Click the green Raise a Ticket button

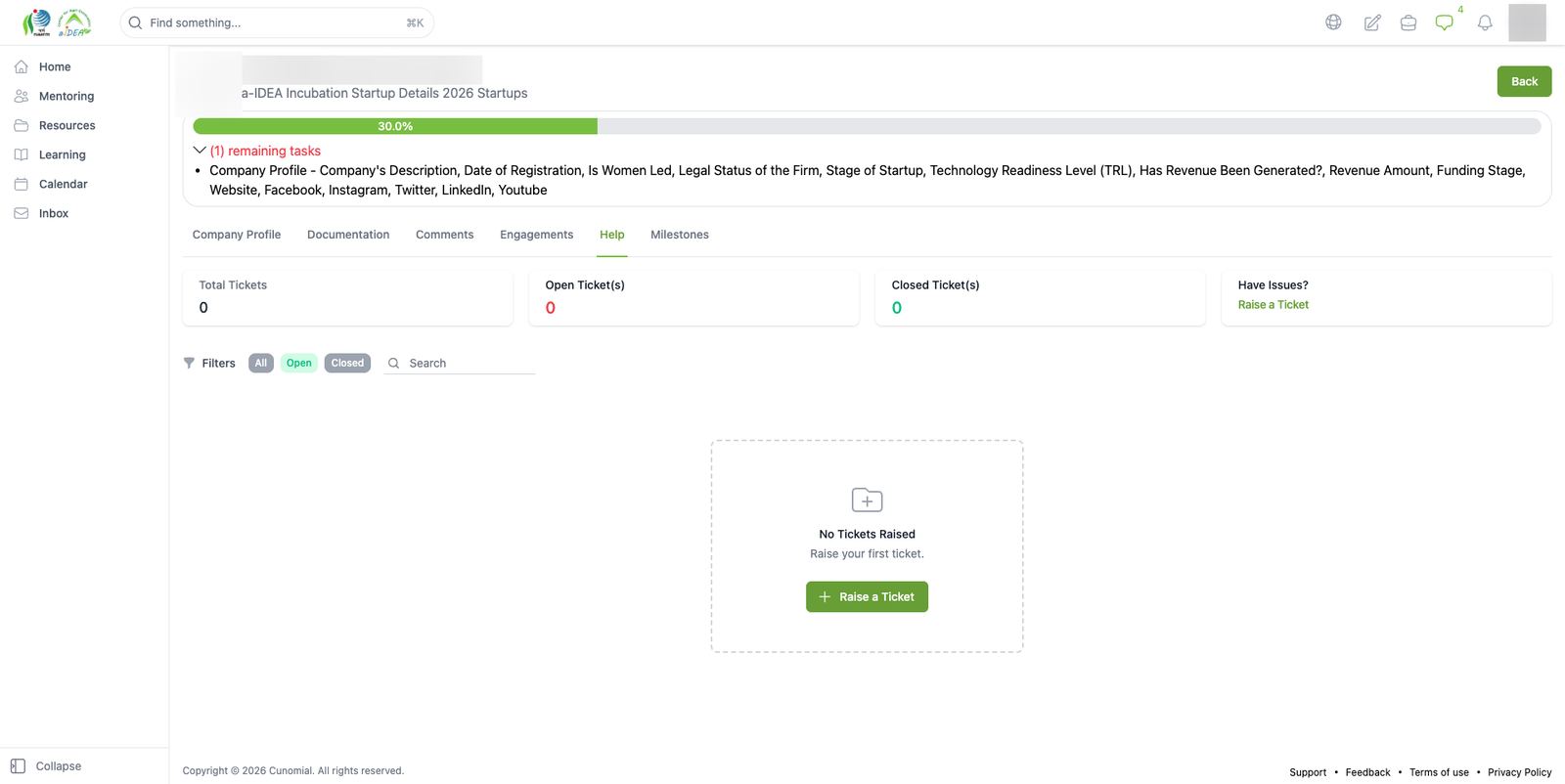(867, 596)
